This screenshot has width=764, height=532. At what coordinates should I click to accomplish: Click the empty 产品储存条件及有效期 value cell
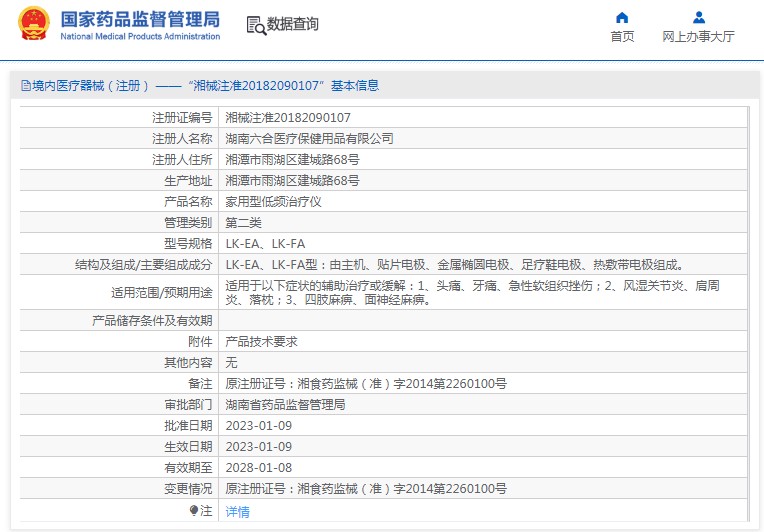tap(483, 320)
